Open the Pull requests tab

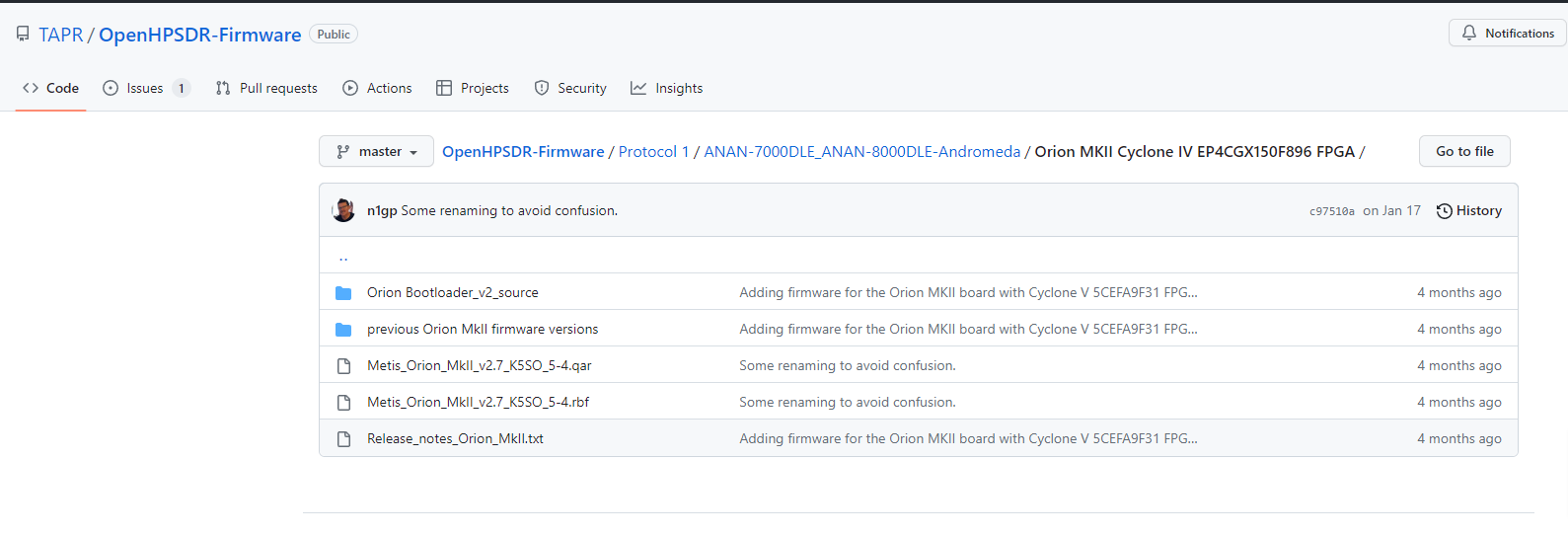tap(266, 88)
